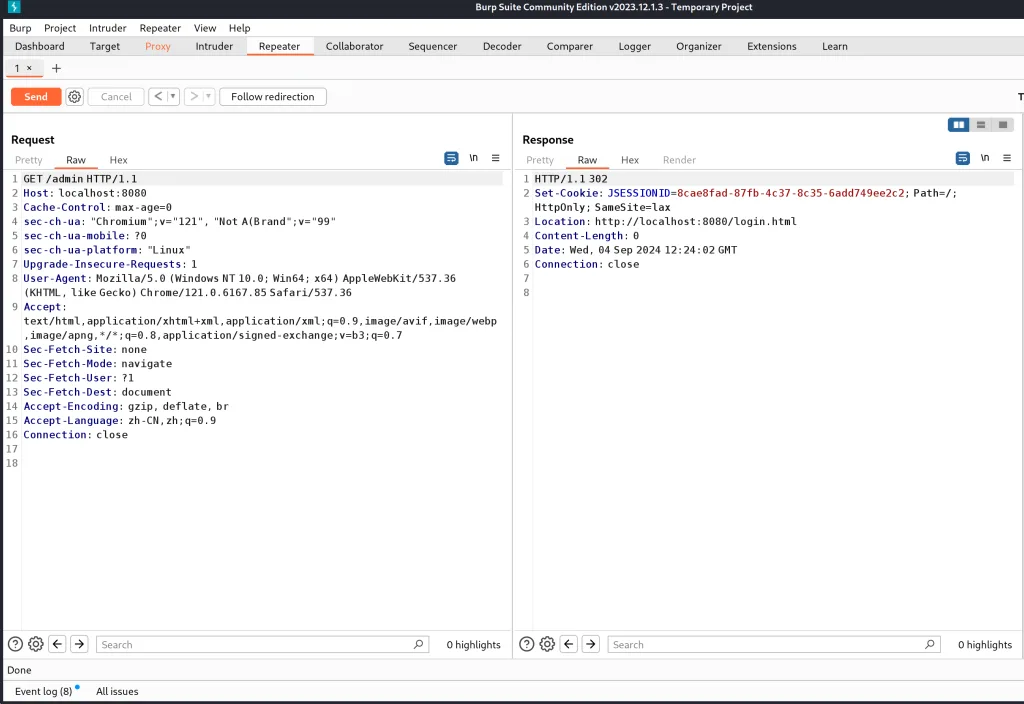Click the Follow redirection button

[273, 97]
